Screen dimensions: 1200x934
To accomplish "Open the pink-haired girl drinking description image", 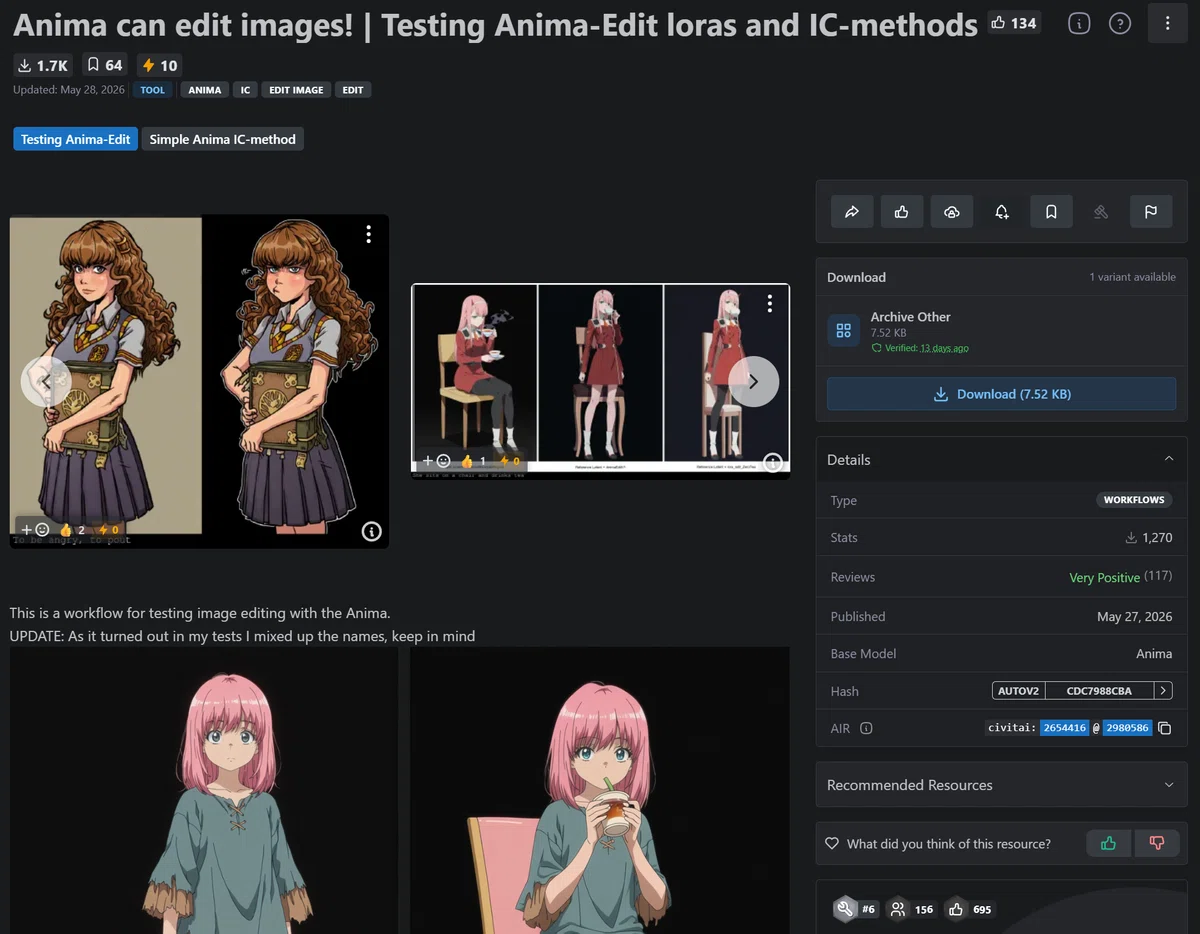I will click(600, 790).
